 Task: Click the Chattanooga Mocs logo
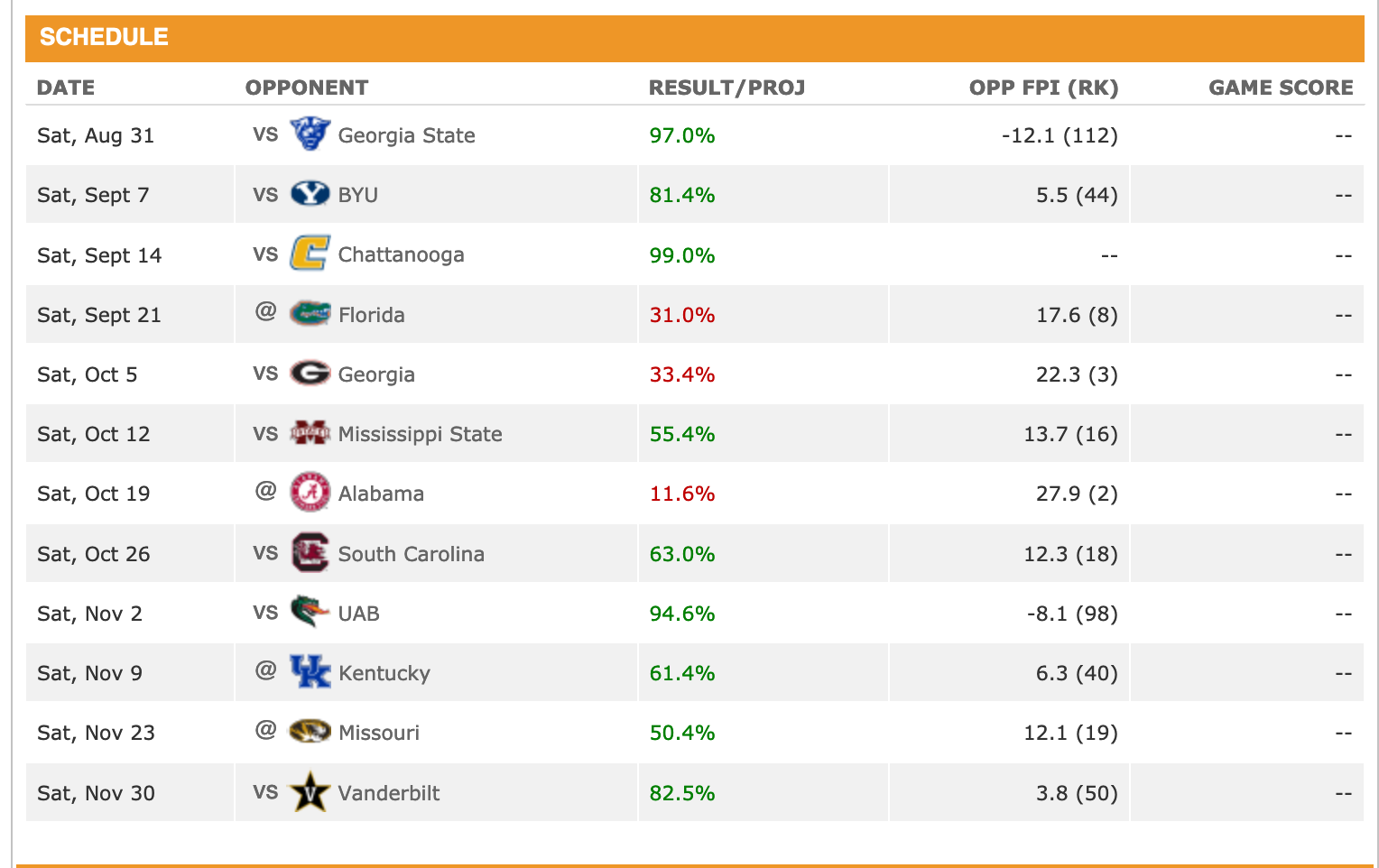coord(310,254)
